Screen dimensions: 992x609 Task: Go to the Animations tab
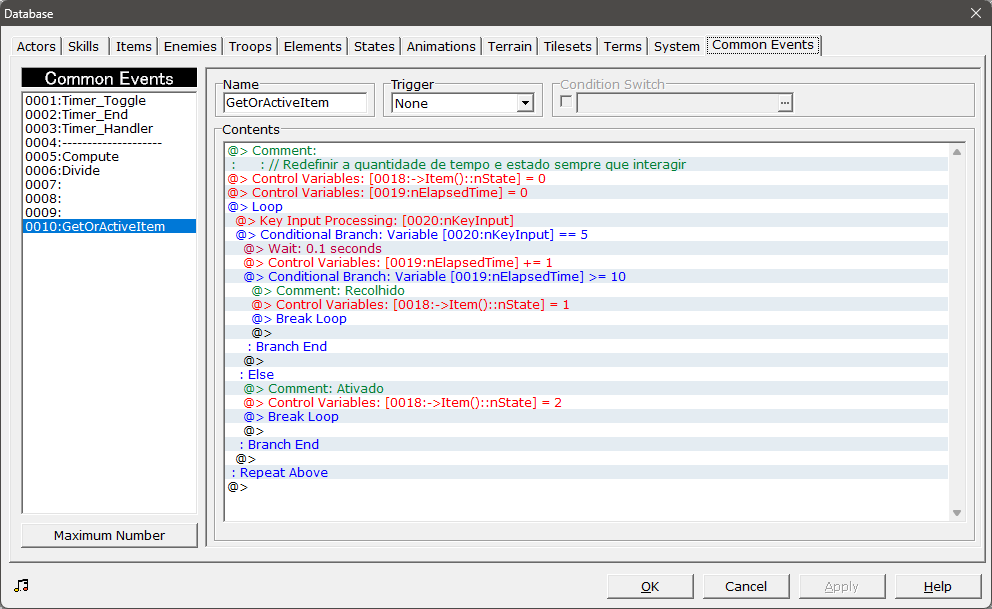coord(441,47)
